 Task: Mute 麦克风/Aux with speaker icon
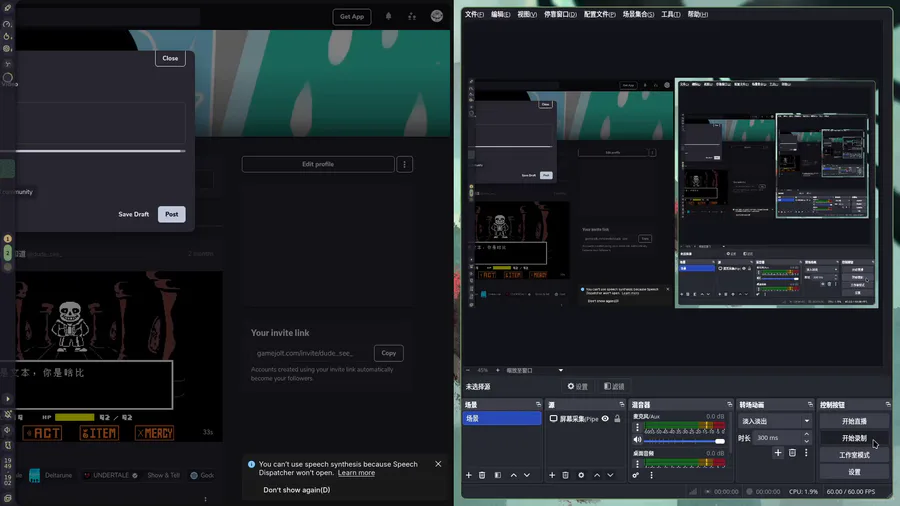[x=637, y=440]
